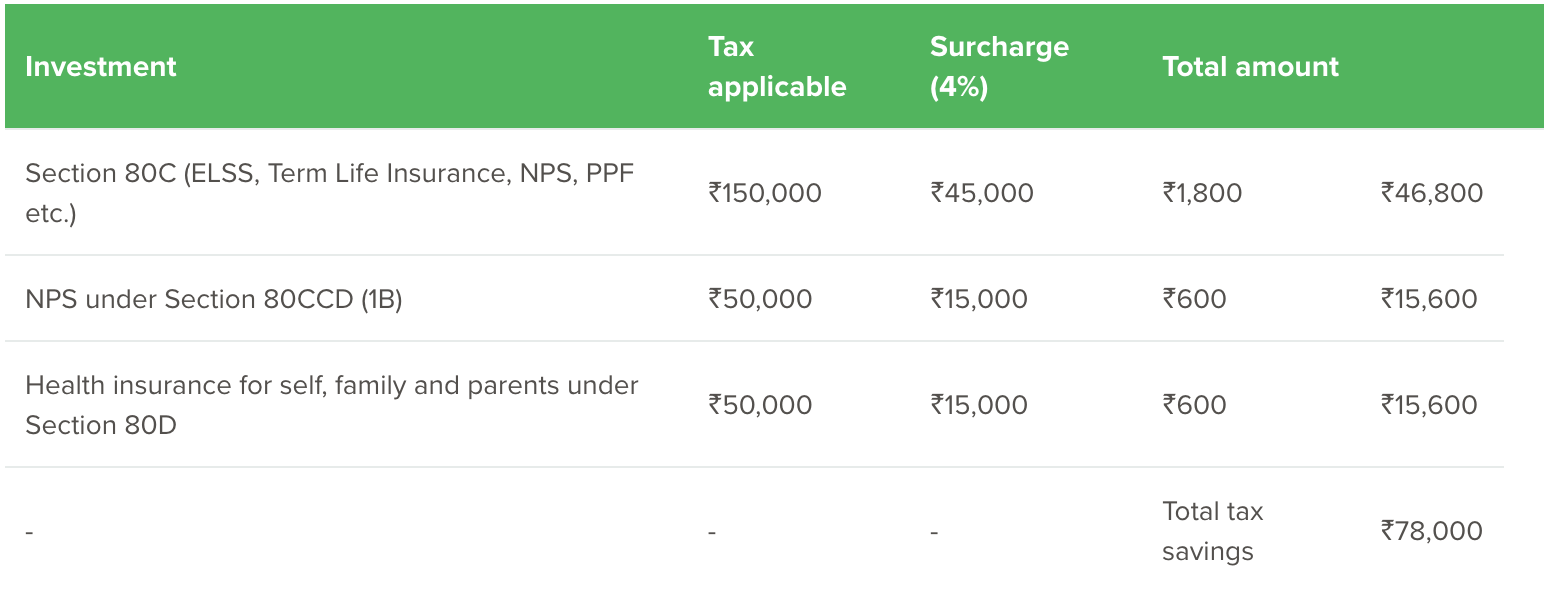
Task: Click the ₹45,000 cell in Section 80C row
Action: 982,193
